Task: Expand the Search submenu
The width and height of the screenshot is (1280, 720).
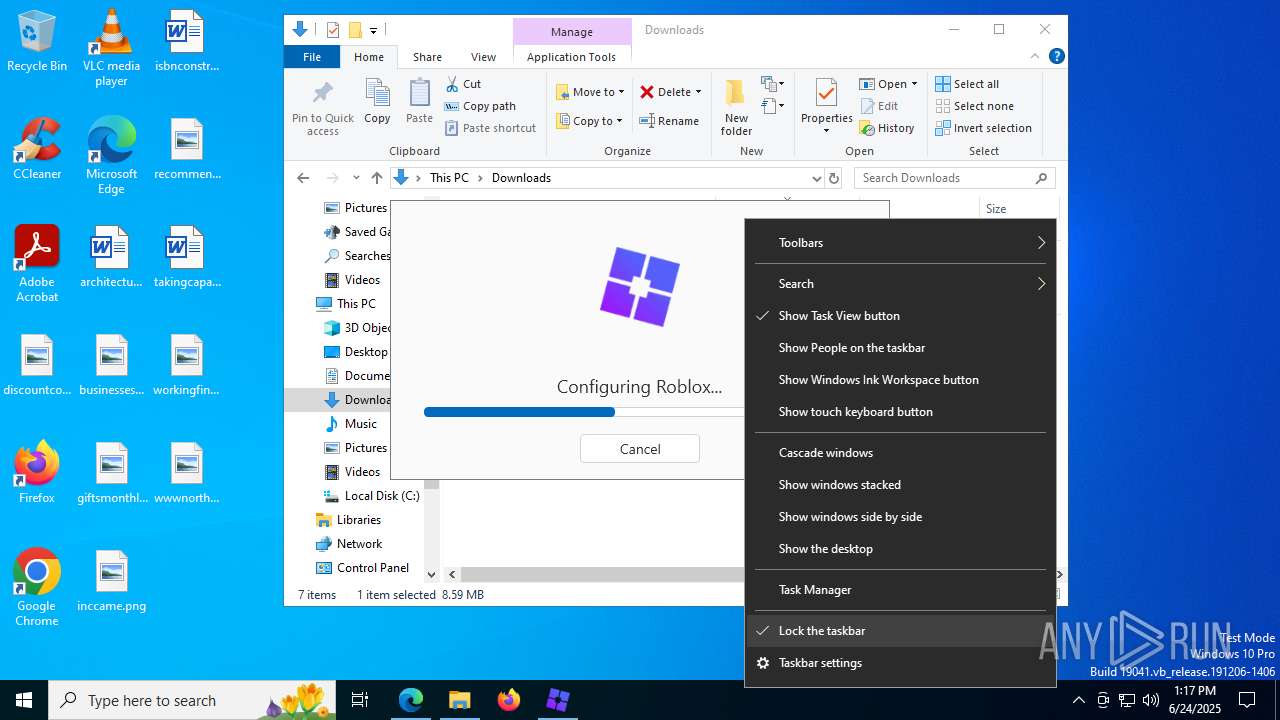Action: tap(900, 284)
